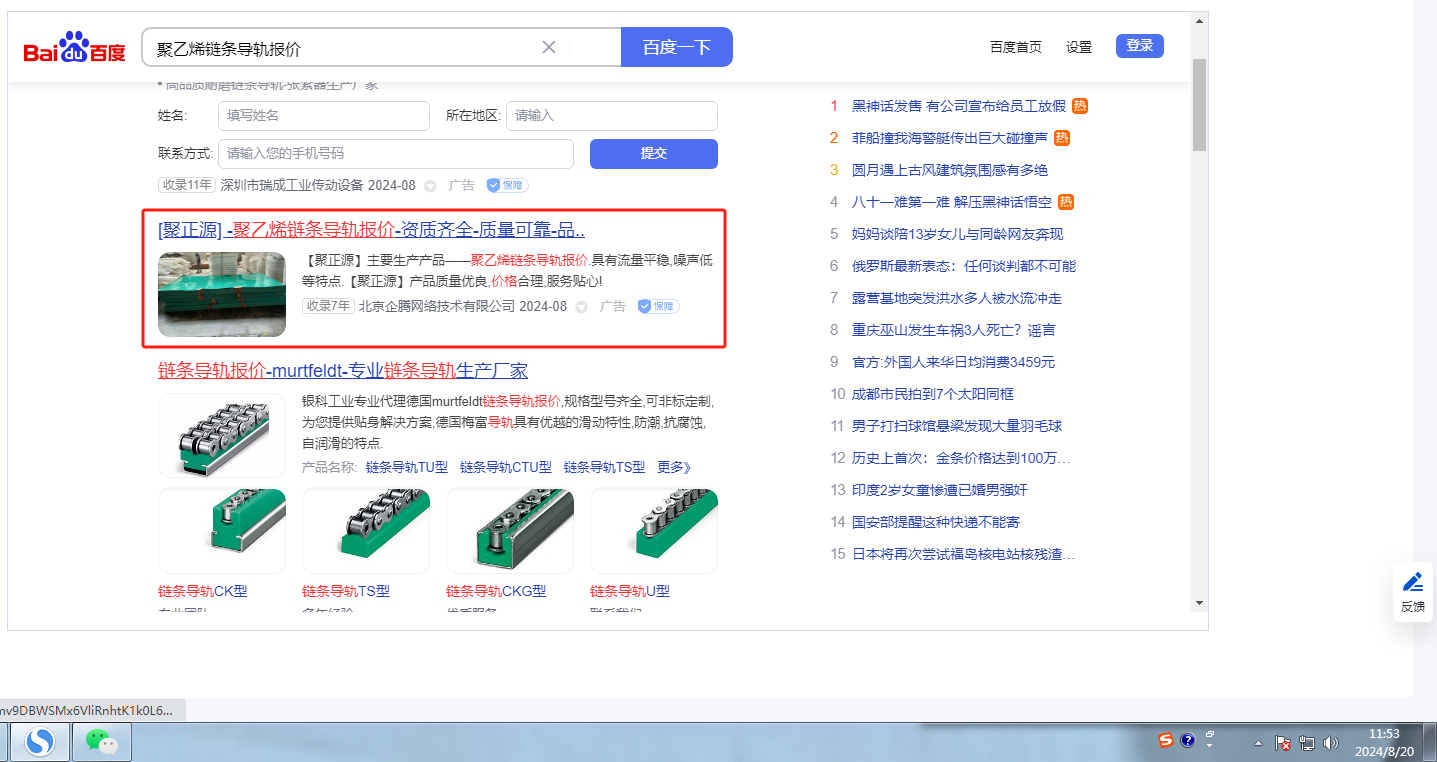Click the 反馈 feedback pencil icon
Screen dimensions: 1437x762
coord(1413,582)
